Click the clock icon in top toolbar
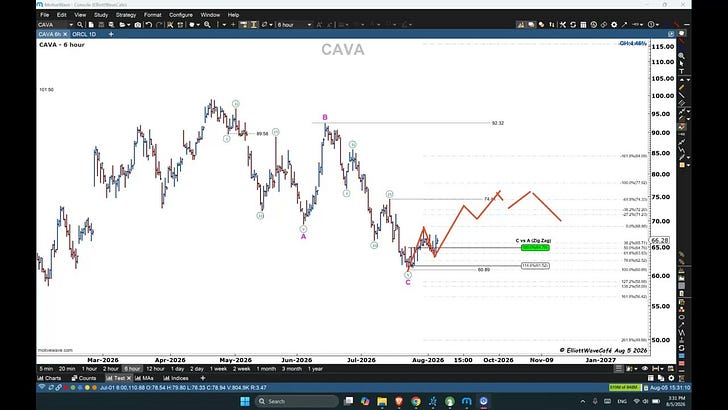The image size is (728, 410). [x=594, y=25]
